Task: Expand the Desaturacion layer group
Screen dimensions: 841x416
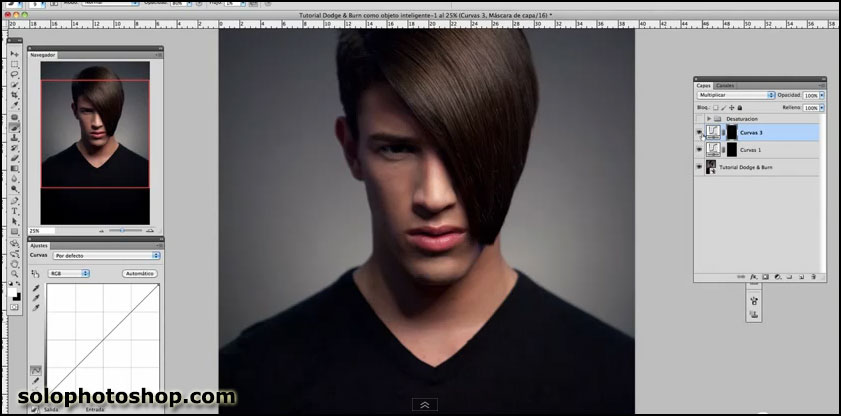Action: [709, 118]
